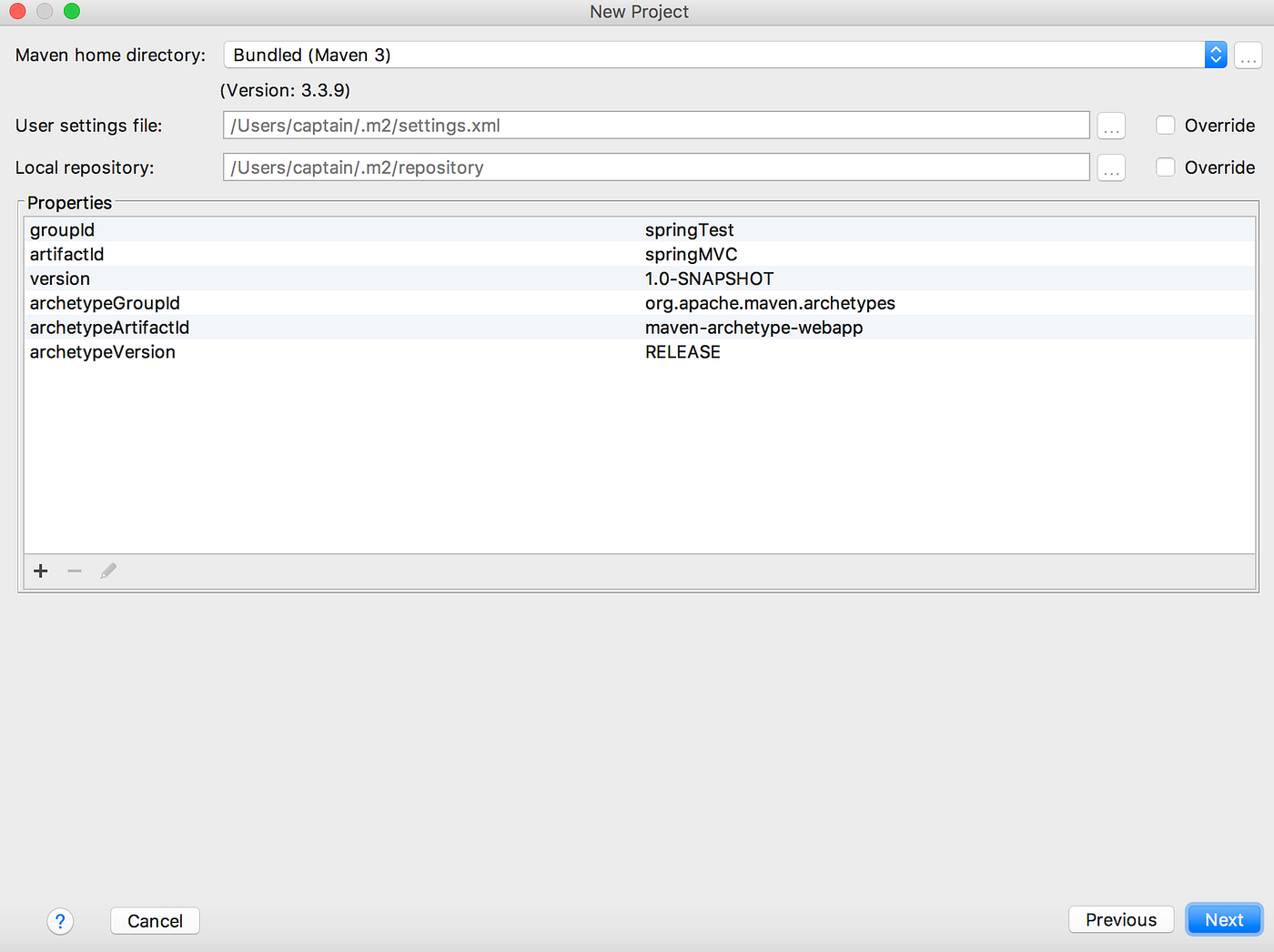Click the add property plus icon
The width and height of the screenshot is (1274, 952).
(40, 571)
